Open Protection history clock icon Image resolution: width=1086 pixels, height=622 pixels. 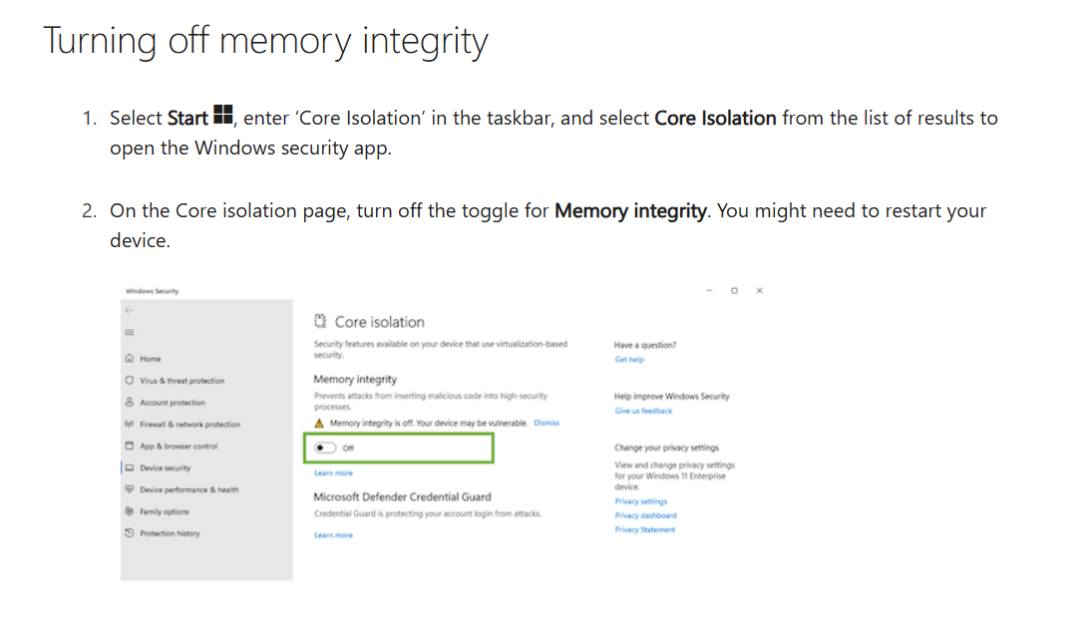pos(130,533)
